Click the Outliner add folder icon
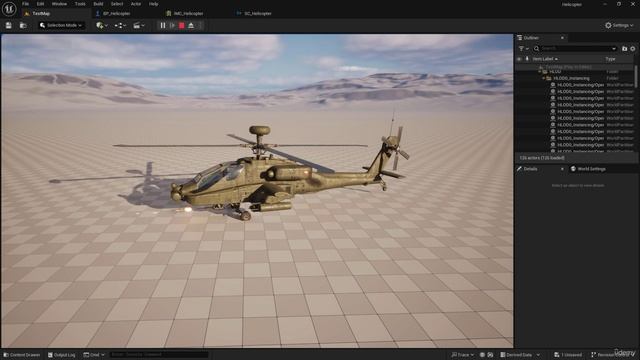640x360 pixels. coord(624,49)
